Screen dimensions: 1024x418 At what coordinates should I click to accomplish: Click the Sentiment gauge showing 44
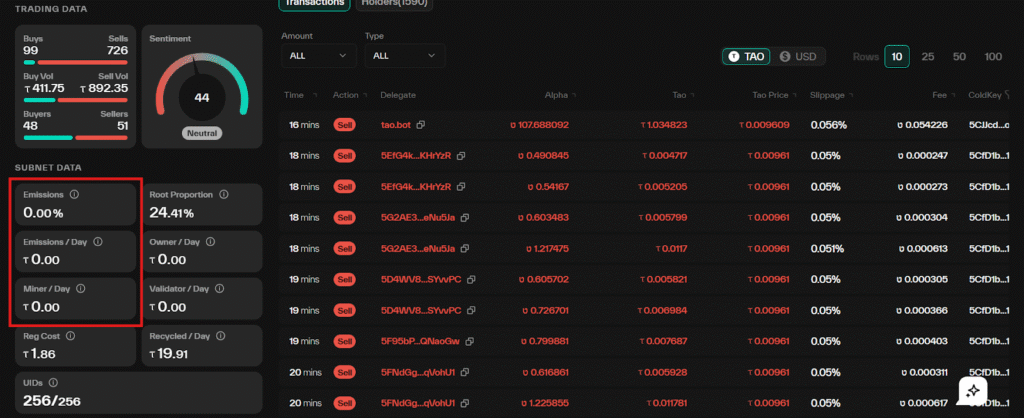point(201,97)
